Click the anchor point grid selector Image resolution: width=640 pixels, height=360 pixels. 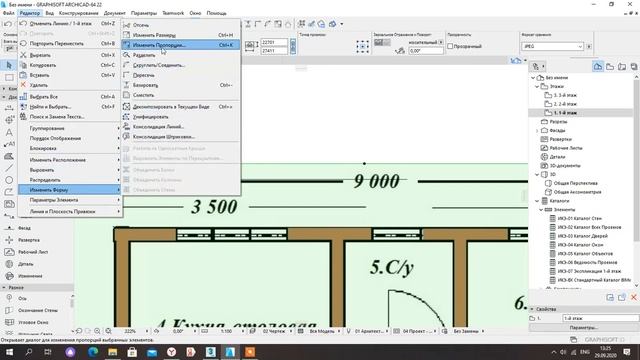(362, 47)
